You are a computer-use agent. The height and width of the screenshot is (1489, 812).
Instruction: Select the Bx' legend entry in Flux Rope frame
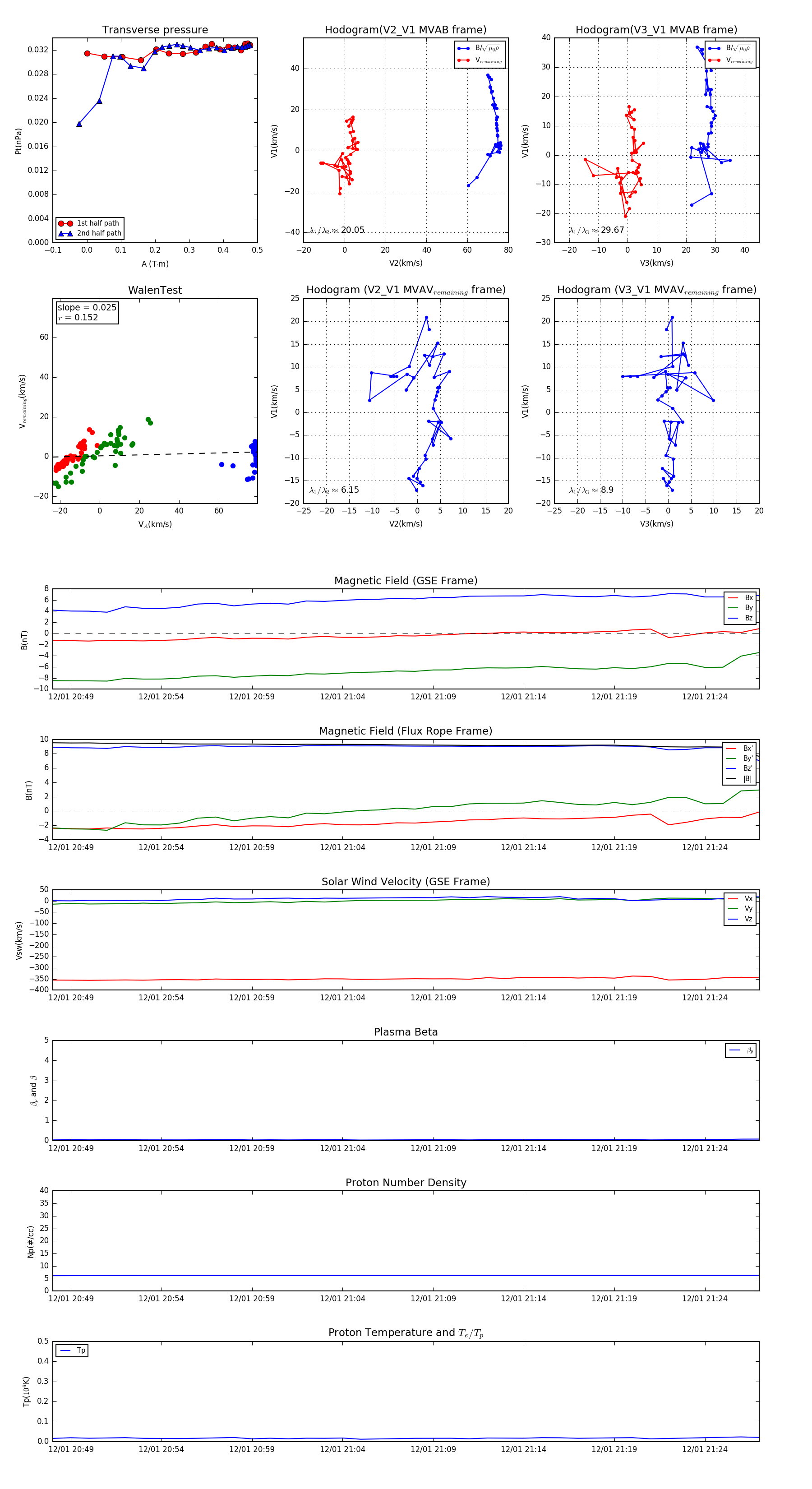pos(739,748)
